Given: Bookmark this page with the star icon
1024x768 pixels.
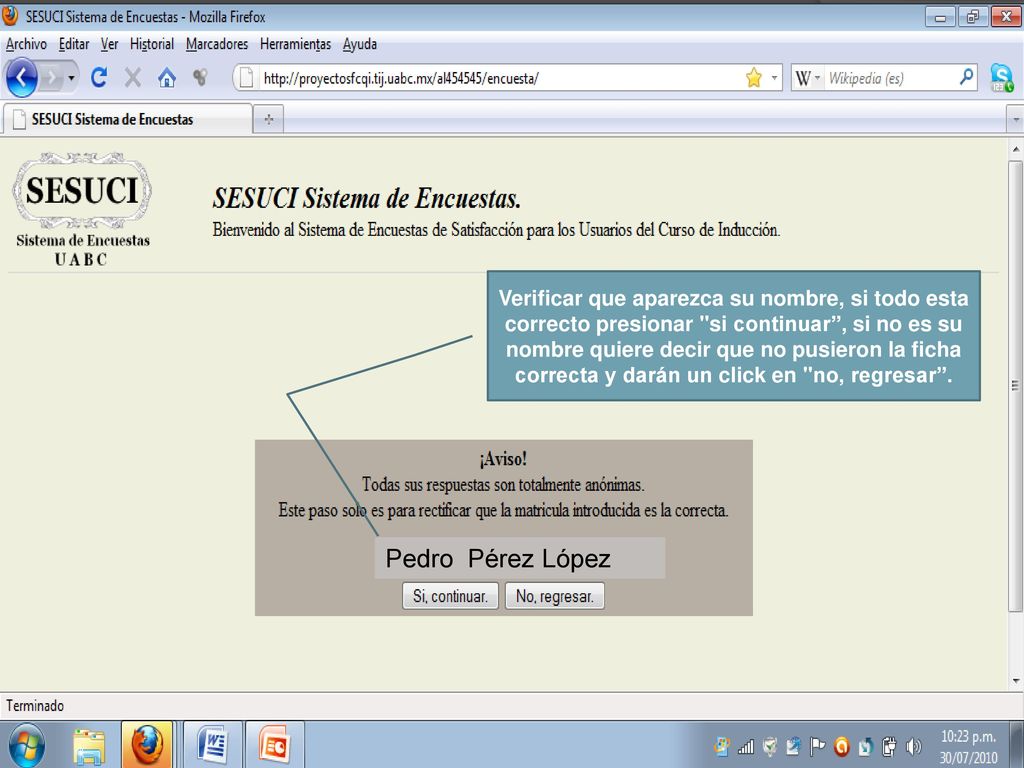Looking at the screenshot, I should (x=754, y=78).
